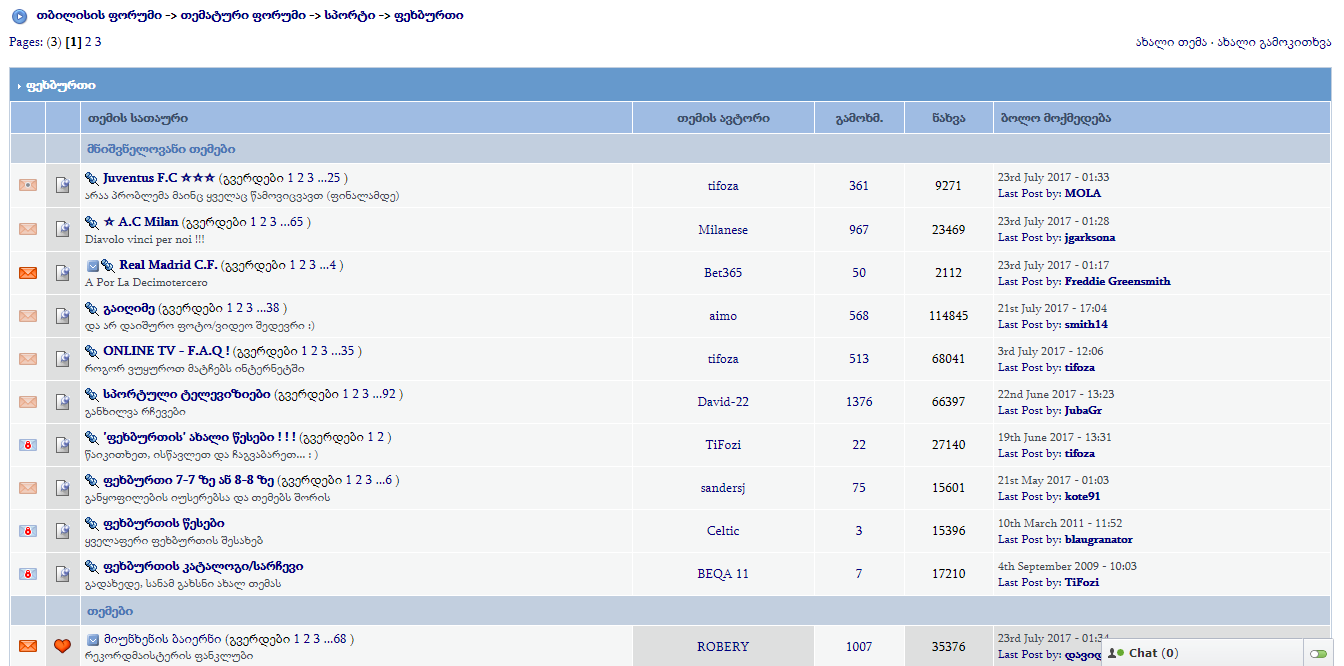Open last poster blaugranator profile
Screen dimensions: 1344x666
(x=1098, y=539)
